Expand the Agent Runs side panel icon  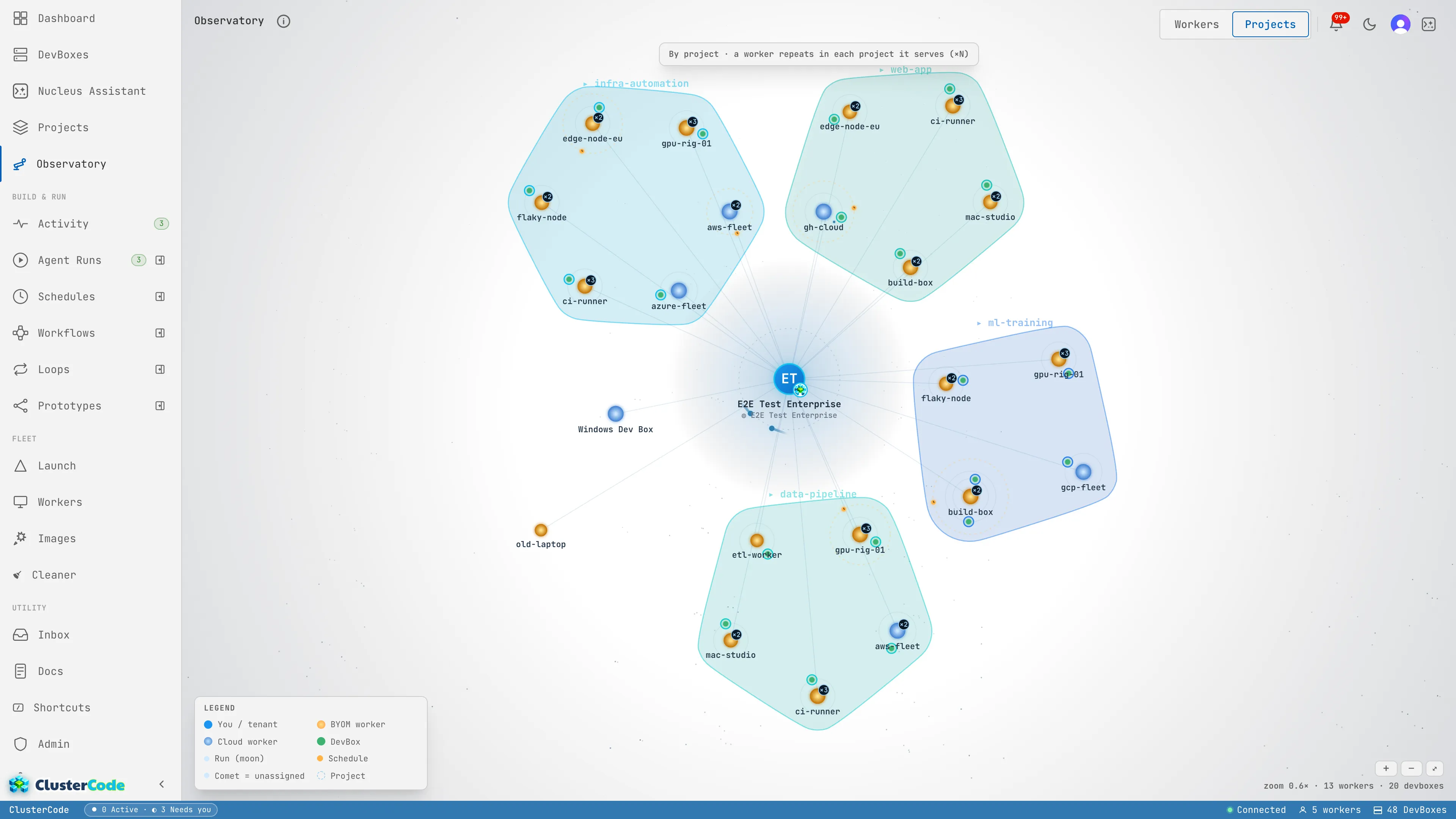[x=160, y=260]
